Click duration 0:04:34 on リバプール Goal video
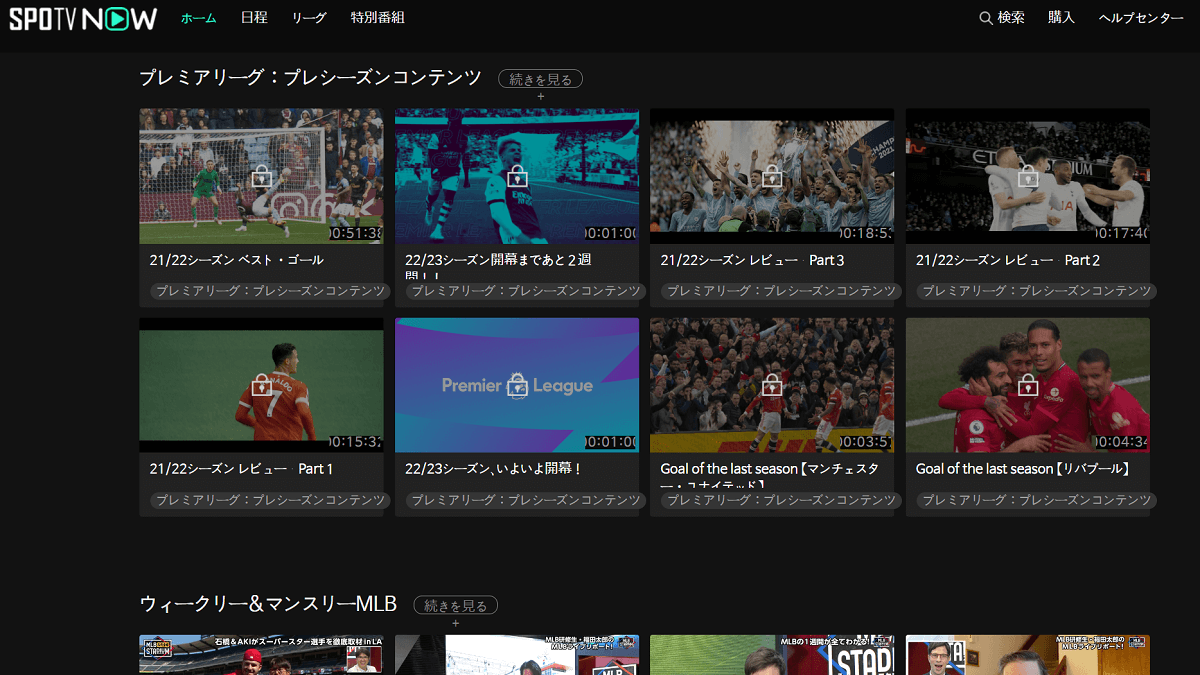The image size is (1200, 675). 1122,441
